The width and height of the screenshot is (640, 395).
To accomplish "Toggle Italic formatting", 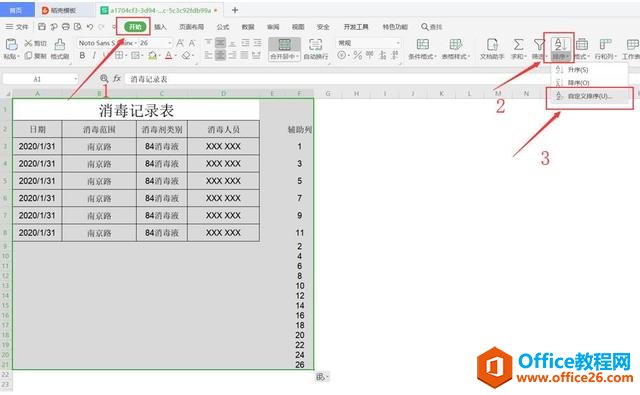I will (x=94, y=55).
